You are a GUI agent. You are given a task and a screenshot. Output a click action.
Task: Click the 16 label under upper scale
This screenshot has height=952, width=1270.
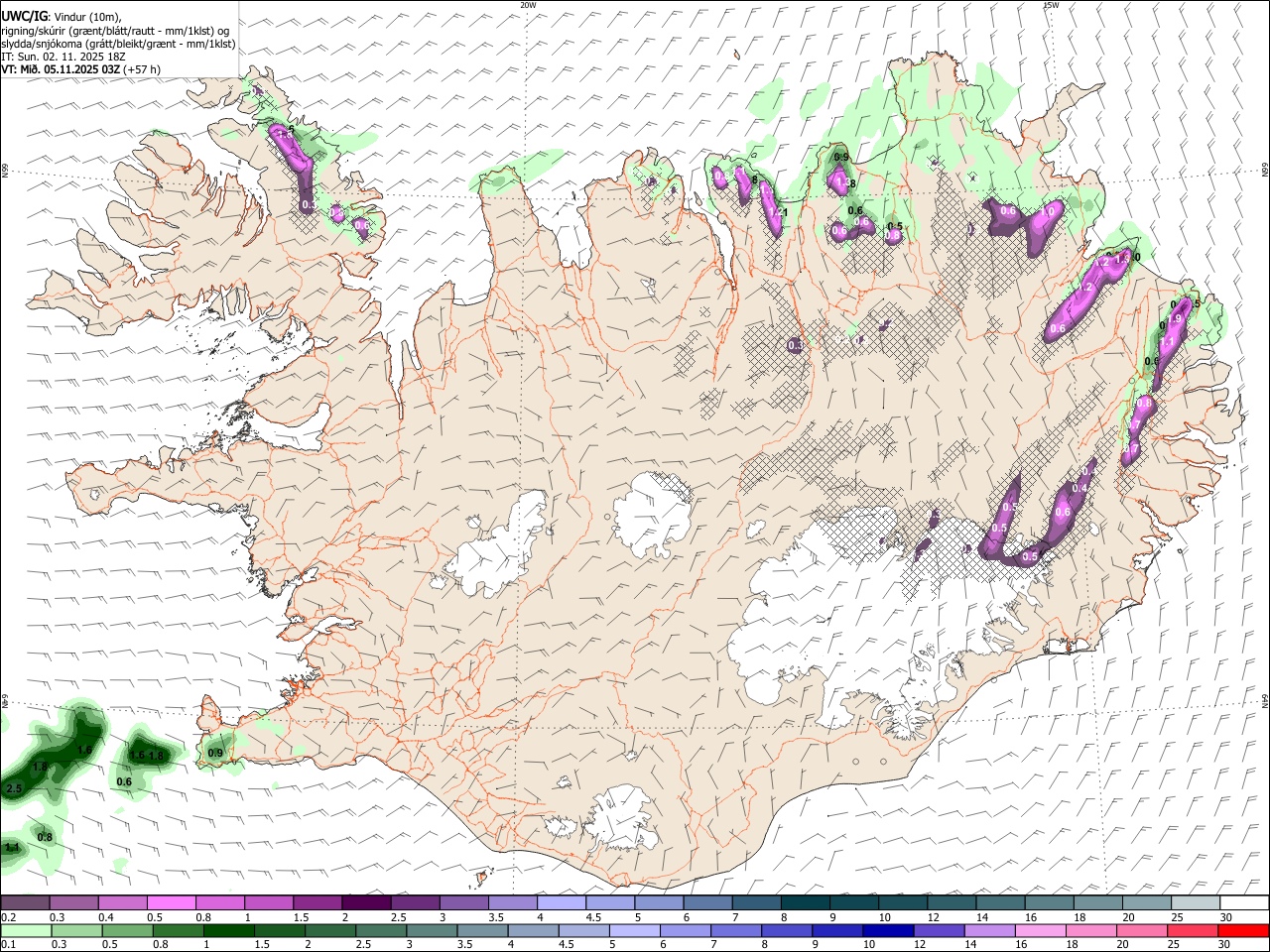coord(1032,917)
